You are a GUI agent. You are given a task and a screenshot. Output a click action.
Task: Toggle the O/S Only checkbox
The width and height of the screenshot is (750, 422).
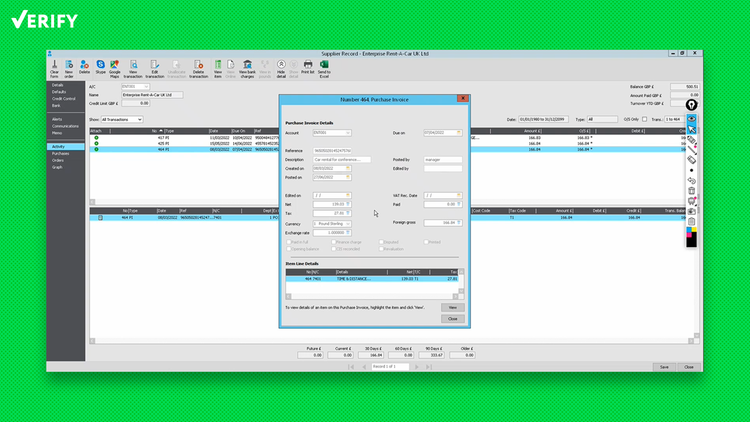point(644,119)
